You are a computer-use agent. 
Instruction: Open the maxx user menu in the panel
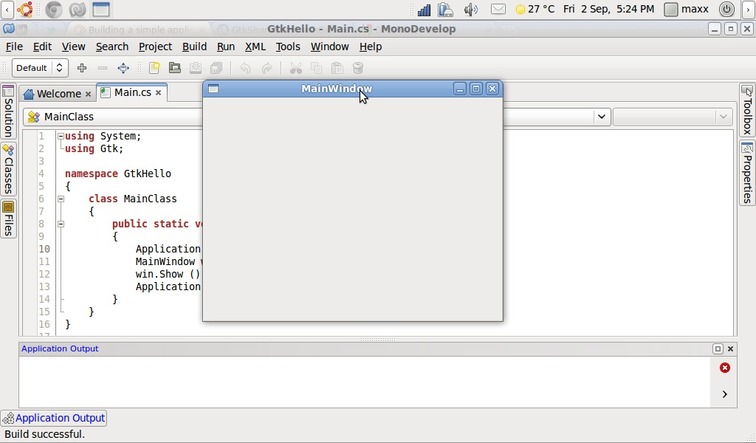tap(687, 9)
